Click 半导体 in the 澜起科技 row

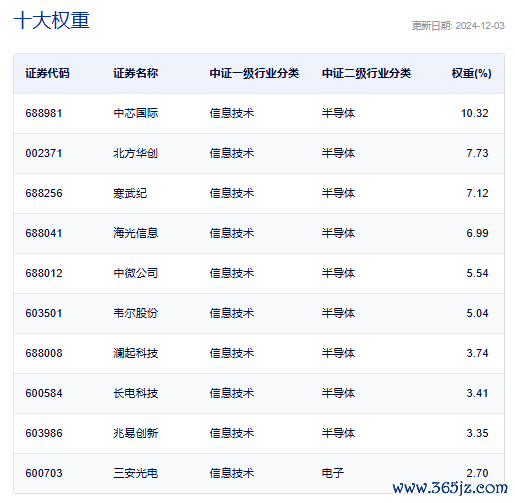[338, 353]
